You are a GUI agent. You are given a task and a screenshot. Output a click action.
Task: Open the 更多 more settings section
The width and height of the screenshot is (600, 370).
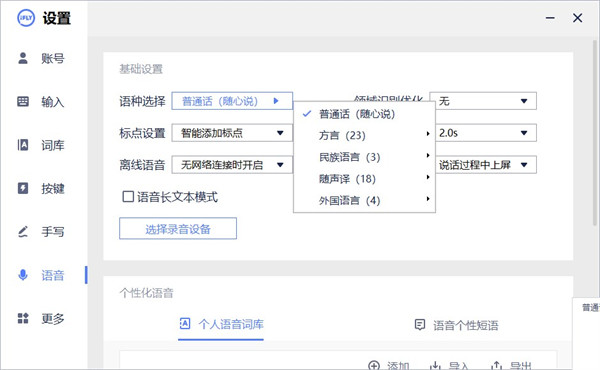pos(41,318)
